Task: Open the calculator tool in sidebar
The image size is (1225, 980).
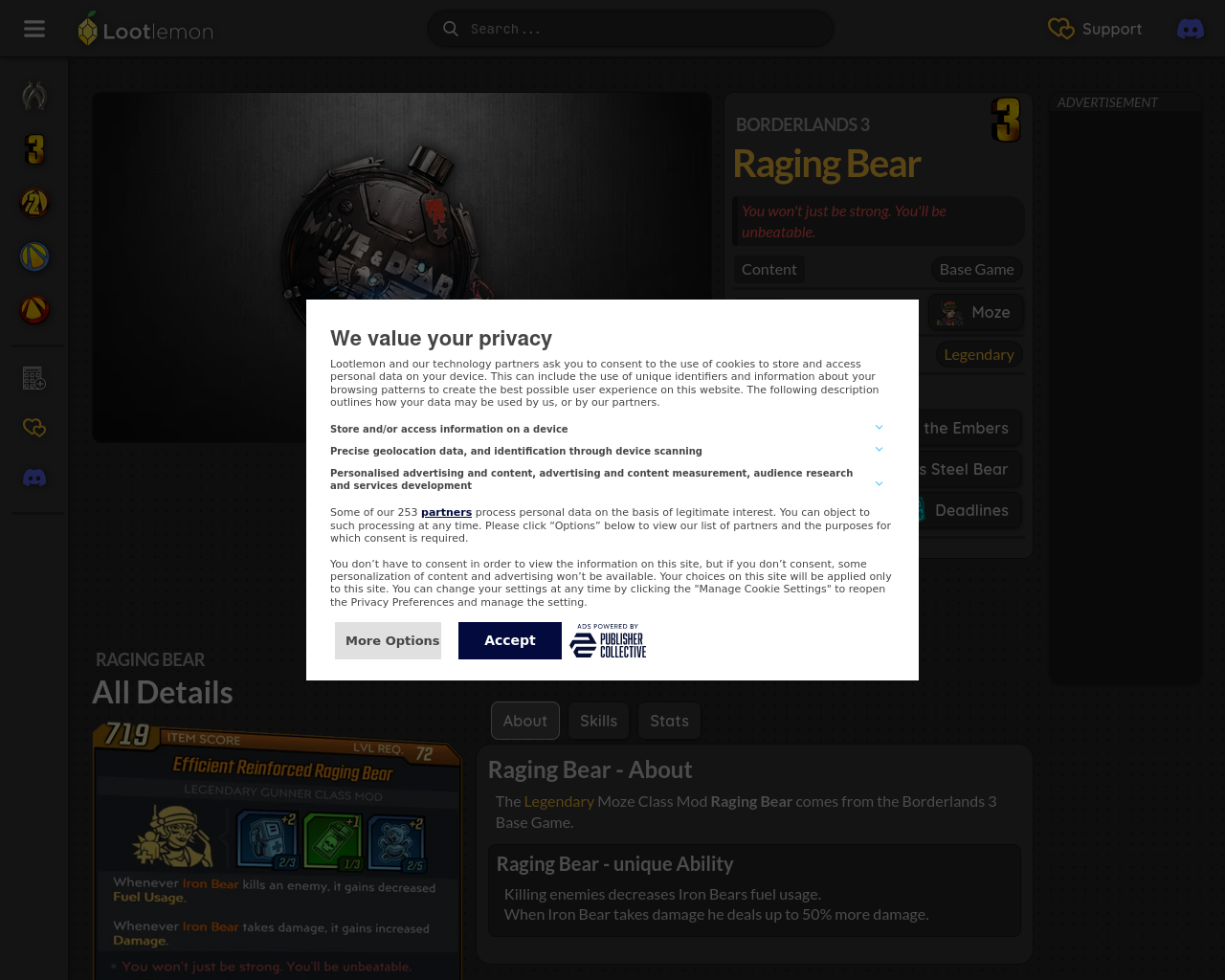Action: tap(34, 378)
